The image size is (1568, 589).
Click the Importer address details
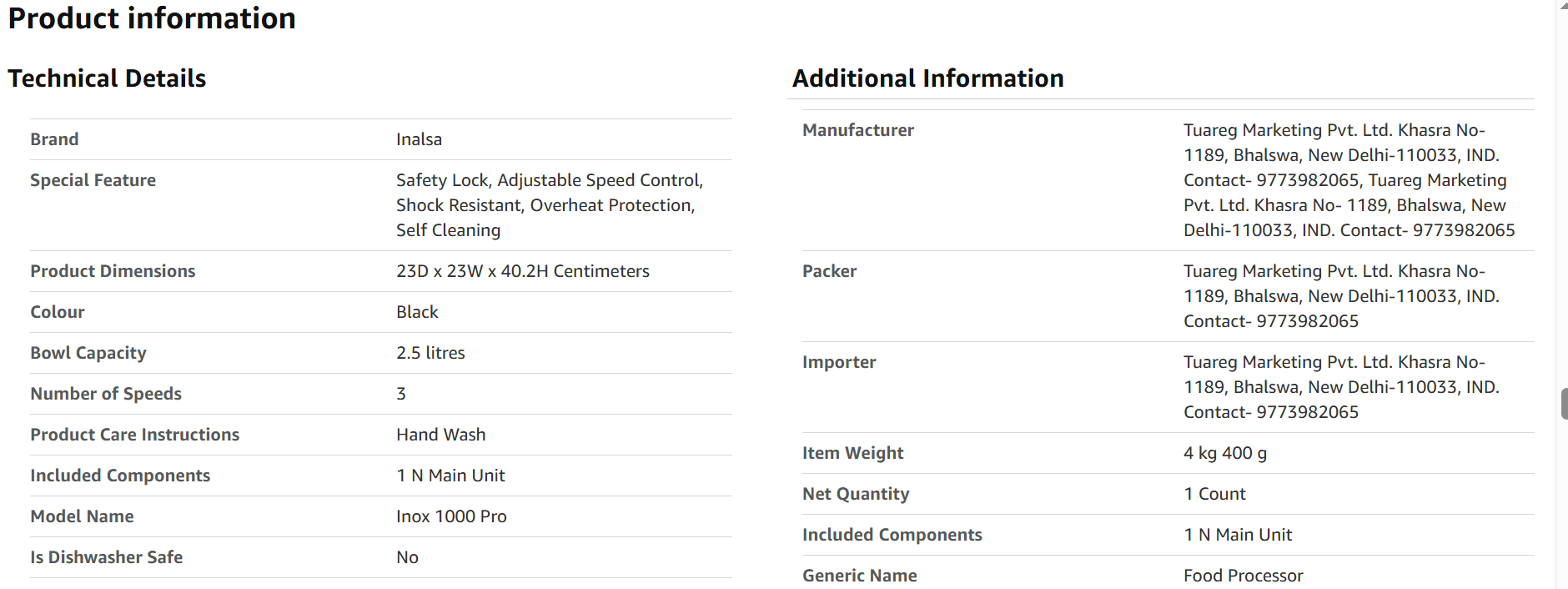[x=1341, y=387]
